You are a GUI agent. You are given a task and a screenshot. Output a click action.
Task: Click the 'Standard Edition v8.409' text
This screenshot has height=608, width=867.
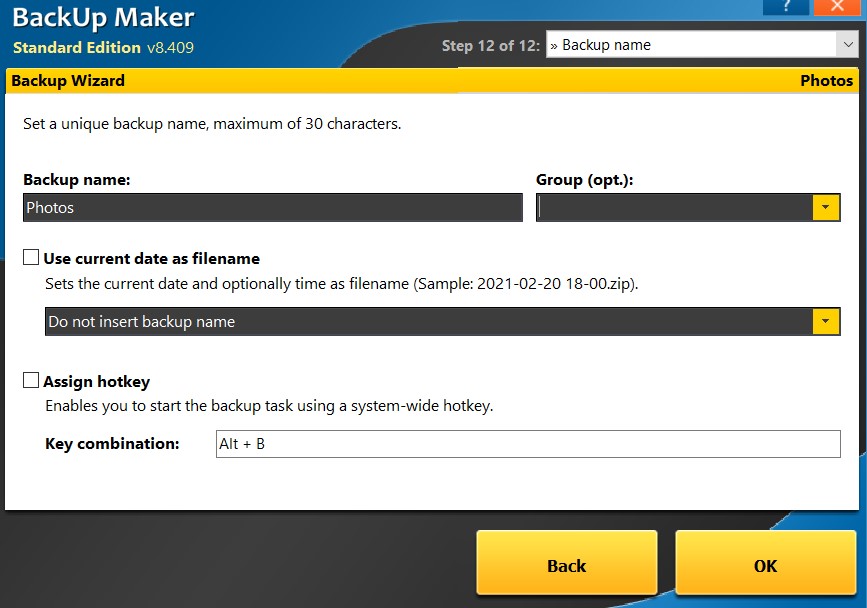(103, 48)
